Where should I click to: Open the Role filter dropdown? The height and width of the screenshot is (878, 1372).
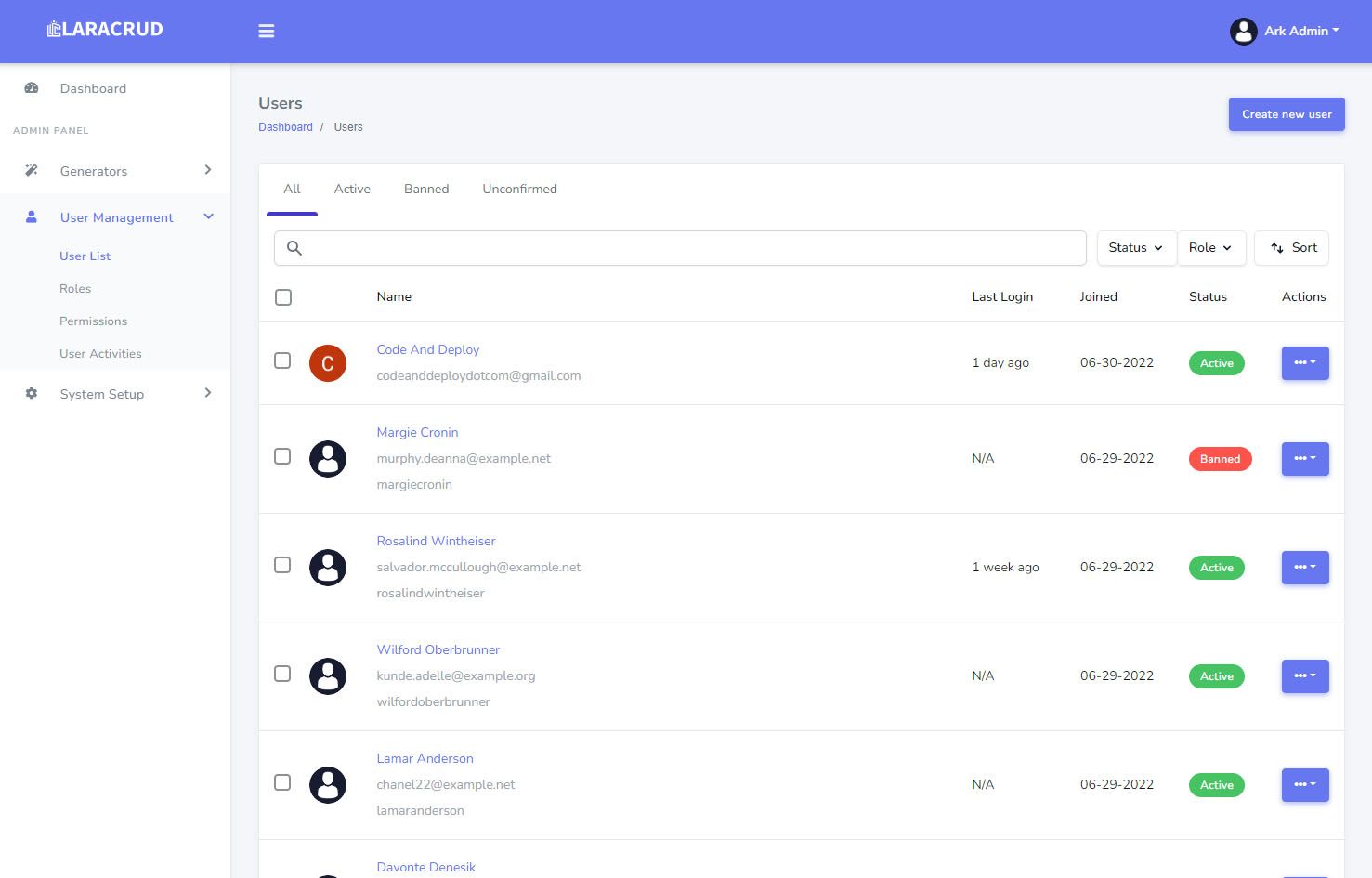(x=1210, y=248)
